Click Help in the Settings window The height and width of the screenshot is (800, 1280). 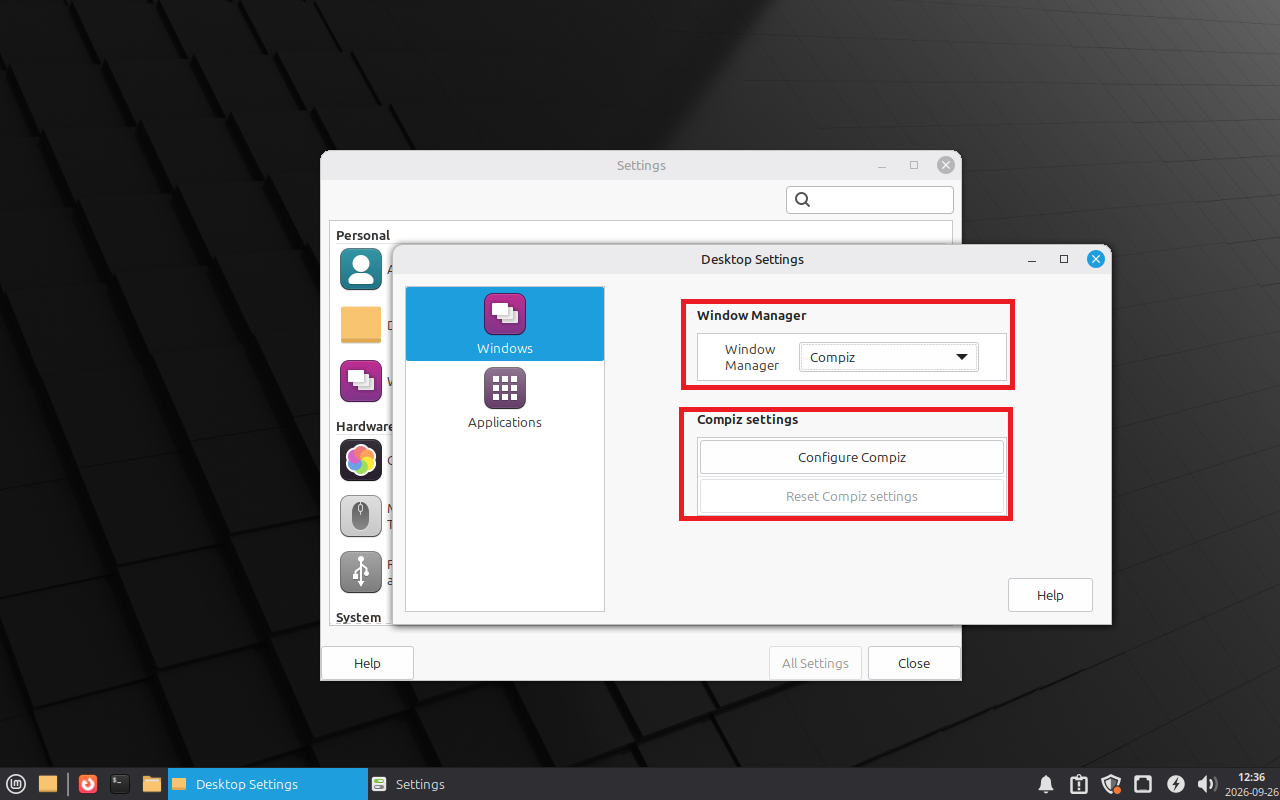tap(367, 663)
